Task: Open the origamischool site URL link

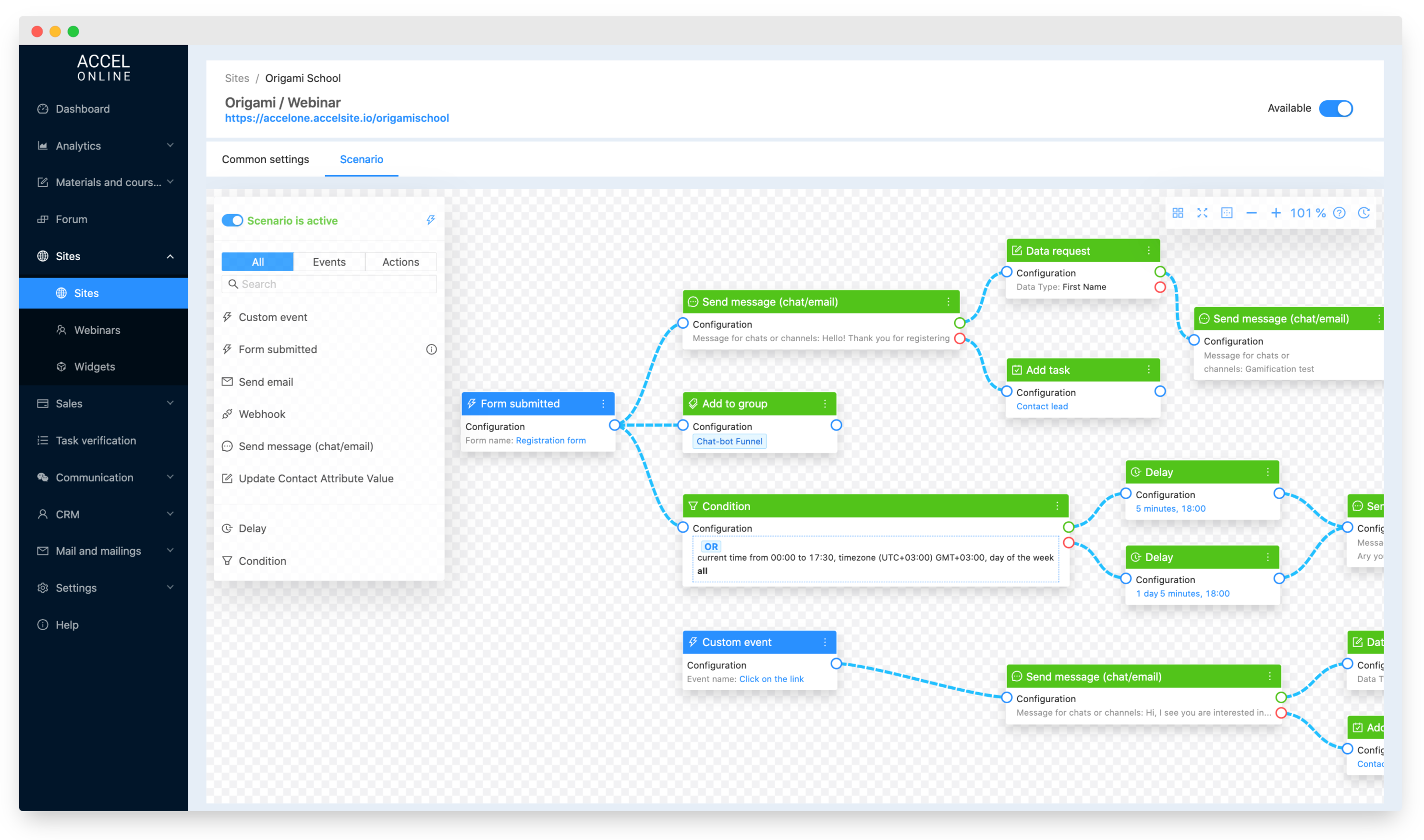Action: pos(337,118)
